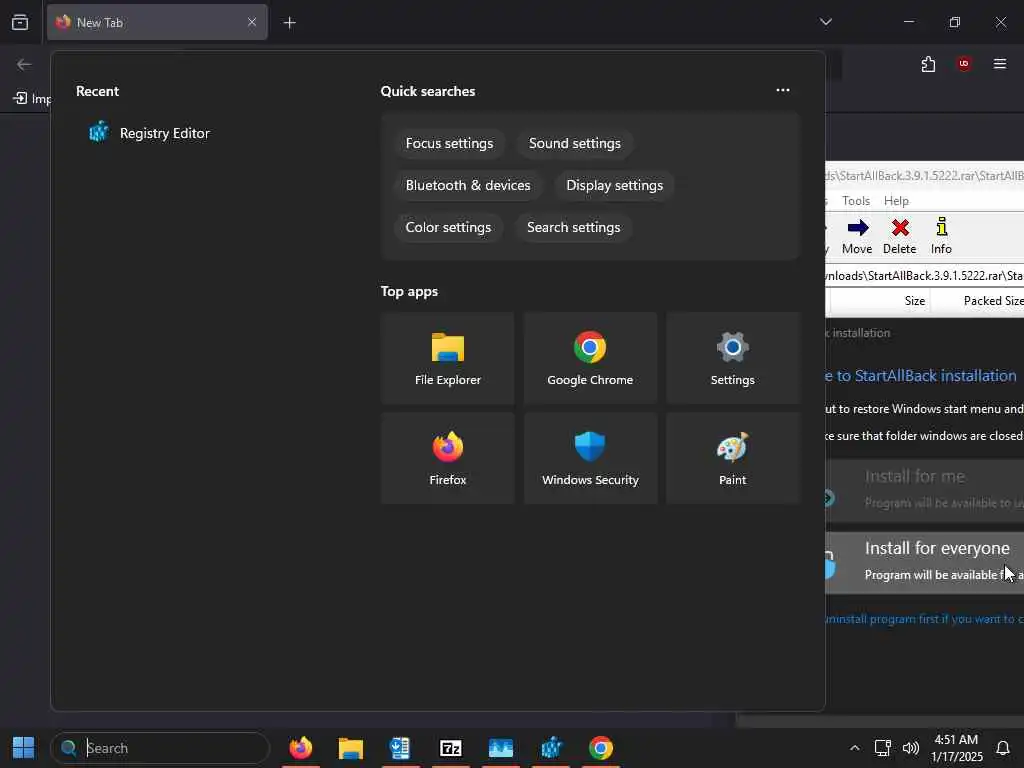
Task: Open Search settings quick search
Action: click(573, 227)
